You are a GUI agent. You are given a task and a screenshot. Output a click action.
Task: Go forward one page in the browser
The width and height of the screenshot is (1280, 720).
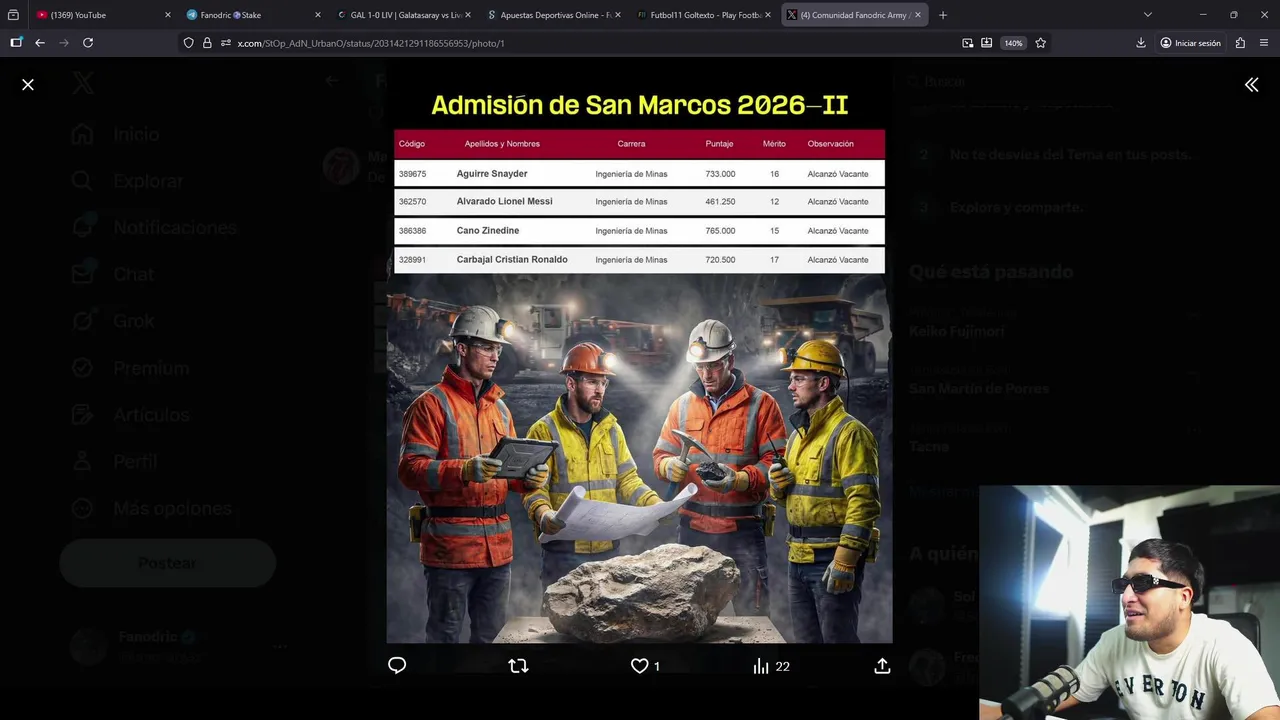click(64, 43)
